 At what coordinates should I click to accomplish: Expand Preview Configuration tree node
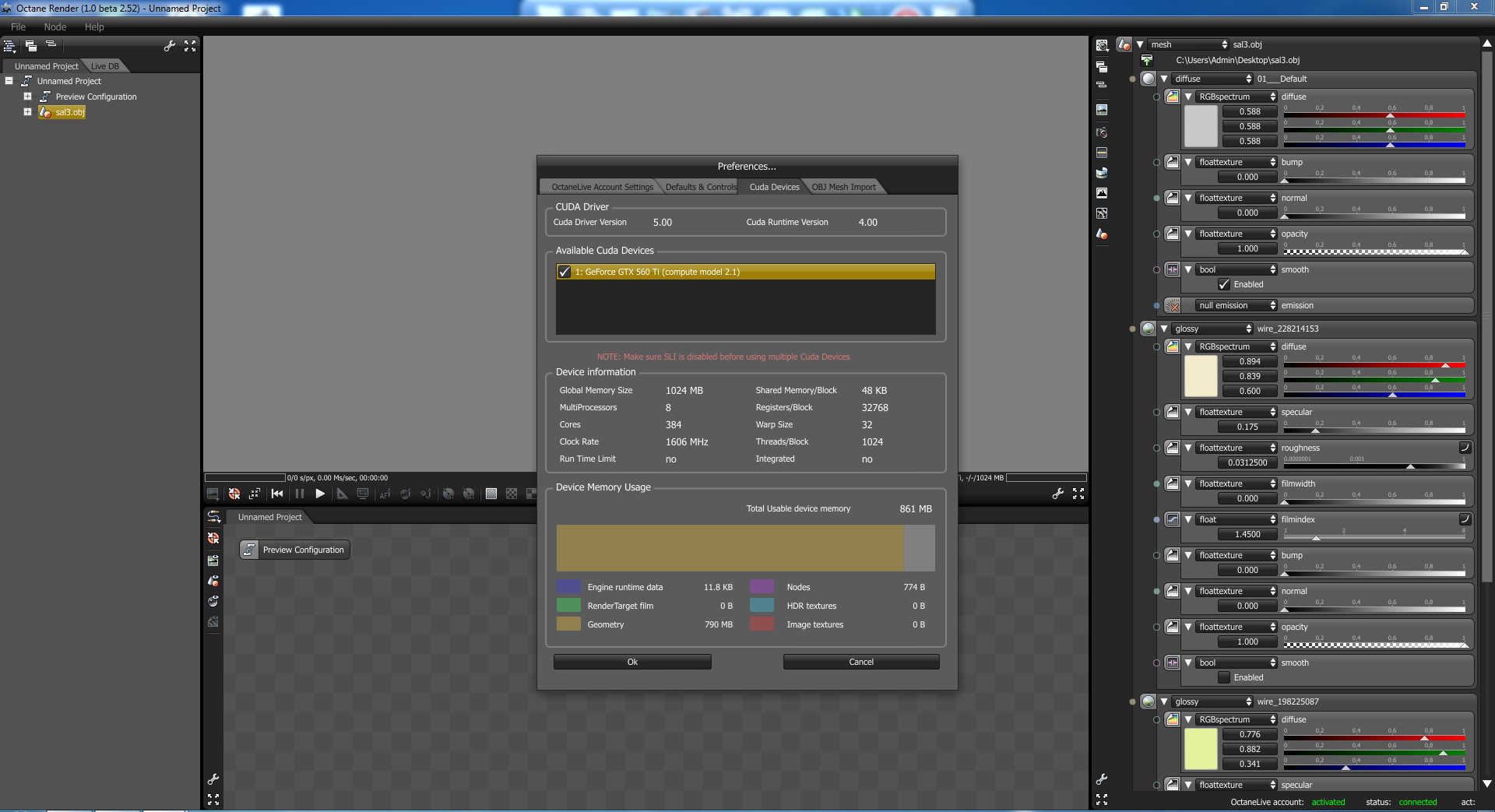tap(27, 97)
